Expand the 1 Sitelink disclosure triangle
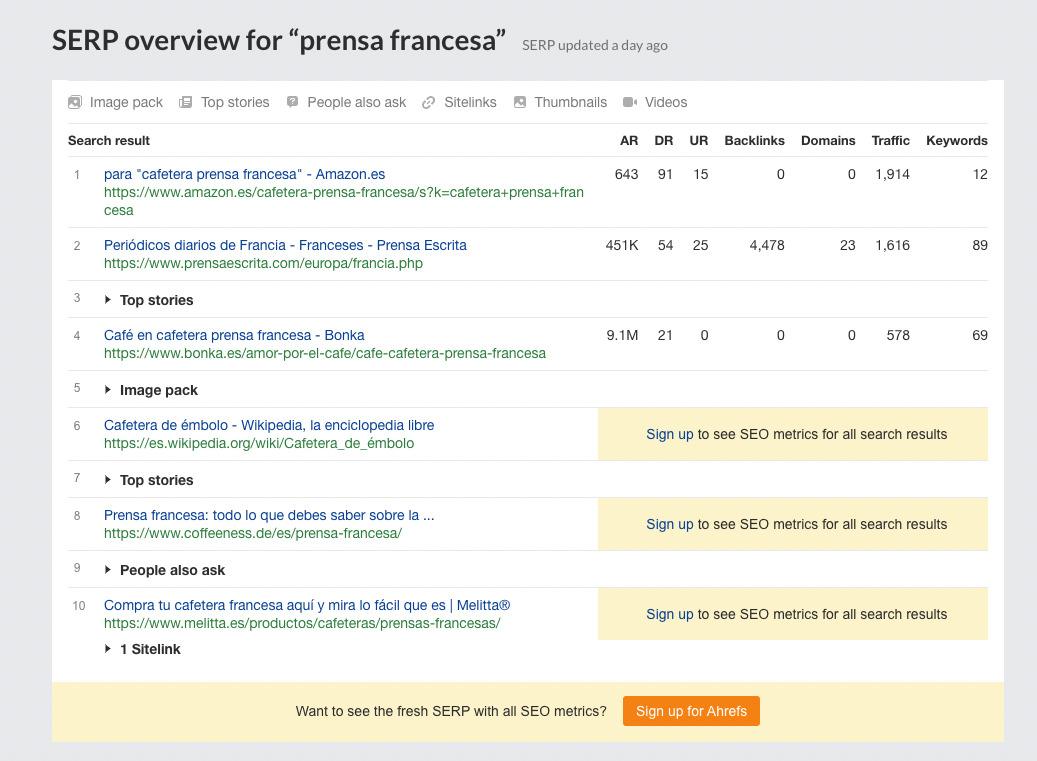 pos(108,649)
